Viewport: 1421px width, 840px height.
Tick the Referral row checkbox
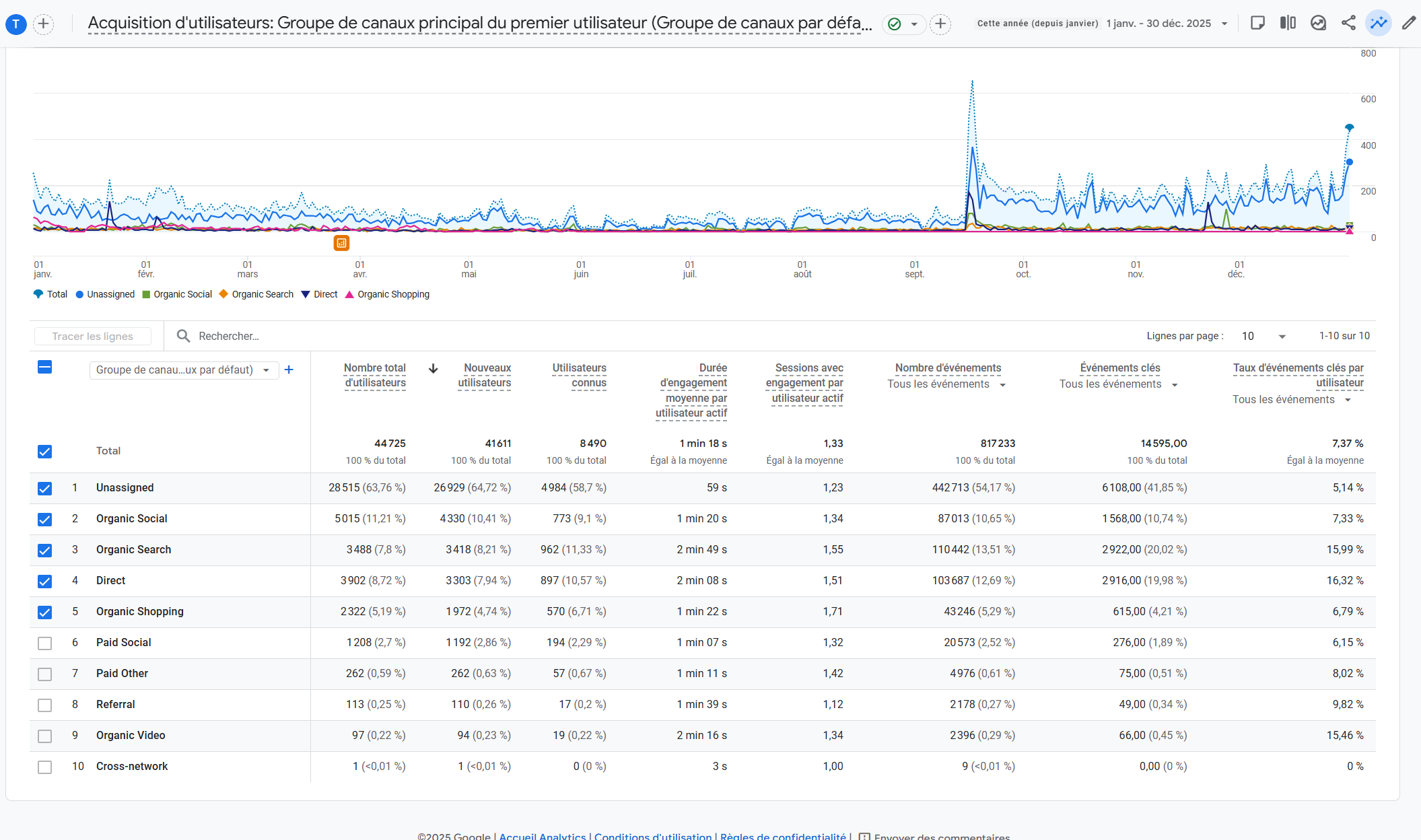[44, 705]
